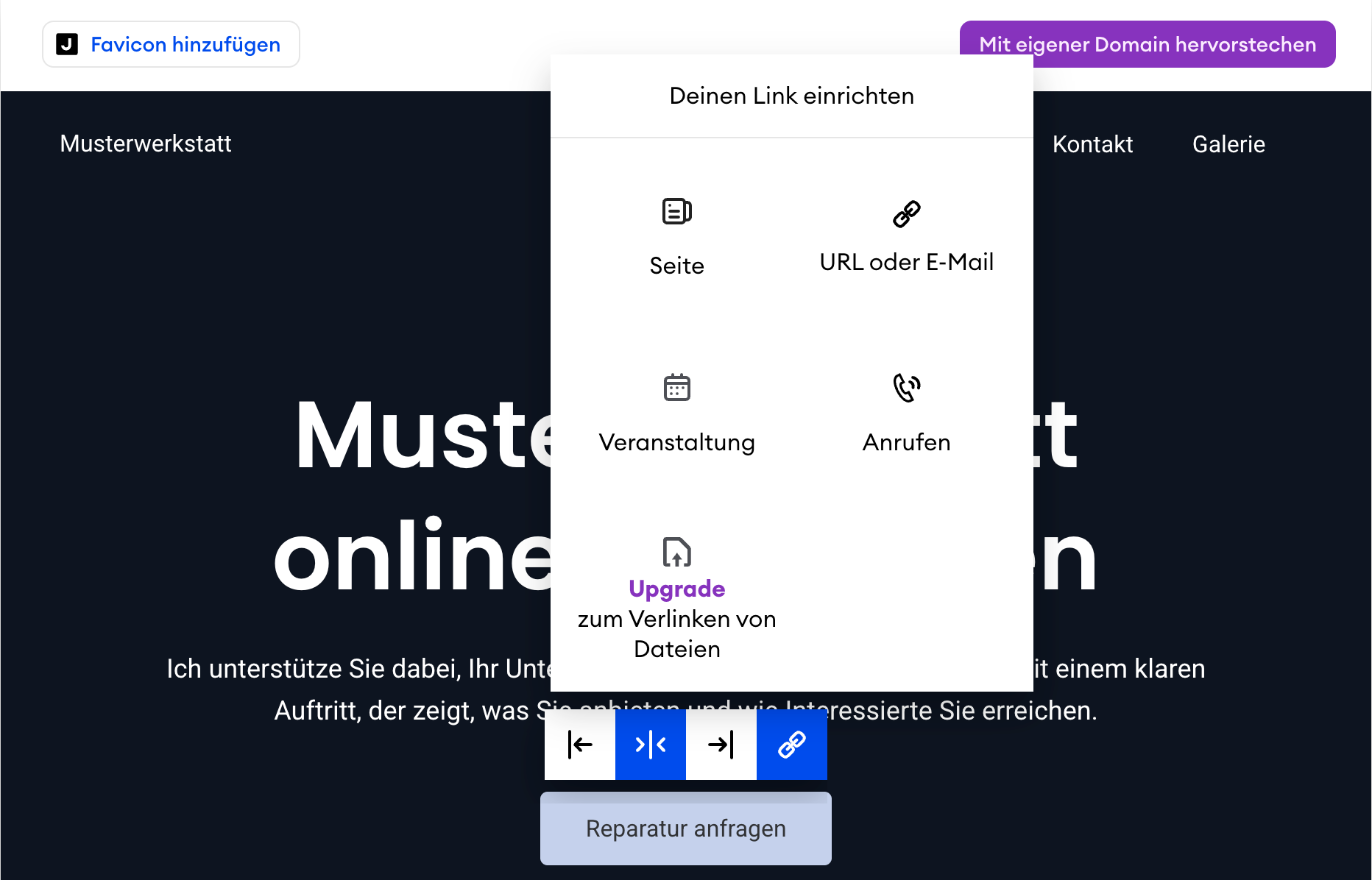The width and height of the screenshot is (1372, 880).
Task: Click the zum Verlinken von Dateien text
Action: (x=677, y=634)
